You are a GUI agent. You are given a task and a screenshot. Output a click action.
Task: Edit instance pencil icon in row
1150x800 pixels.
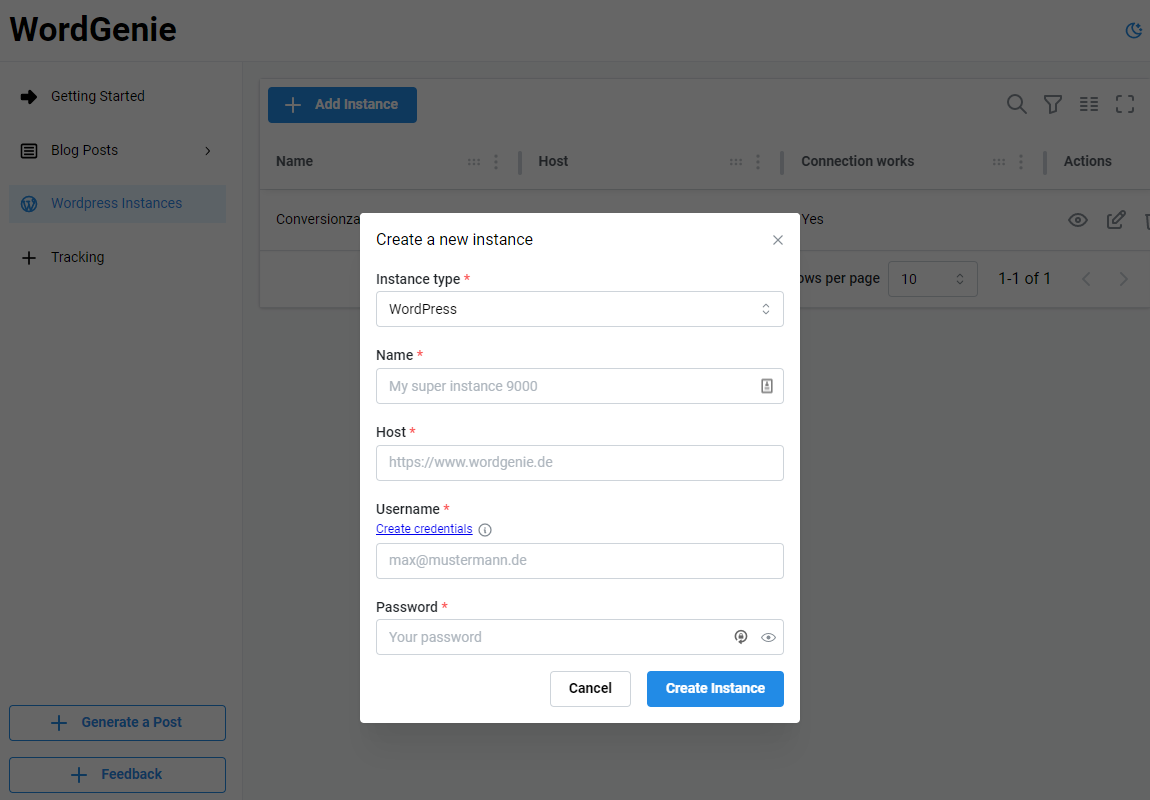pyautogui.click(x=1116, y=219)
